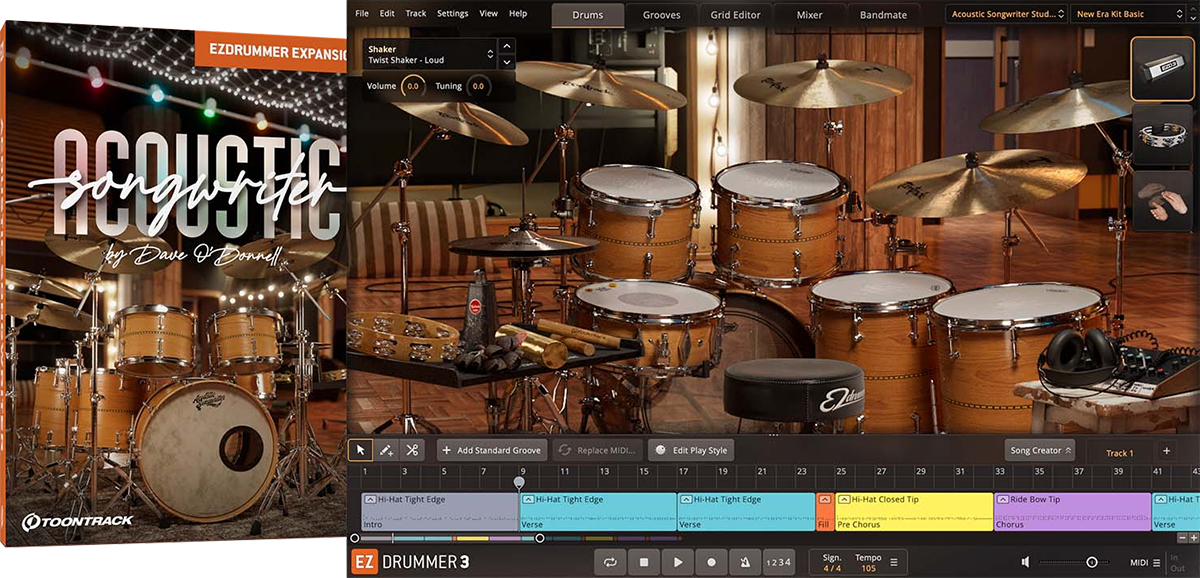The width and height of the screenshot is (1200, 578).
Task: Adjust the master volume slider
Action: pyautogui.click(x=1092, y=562)
